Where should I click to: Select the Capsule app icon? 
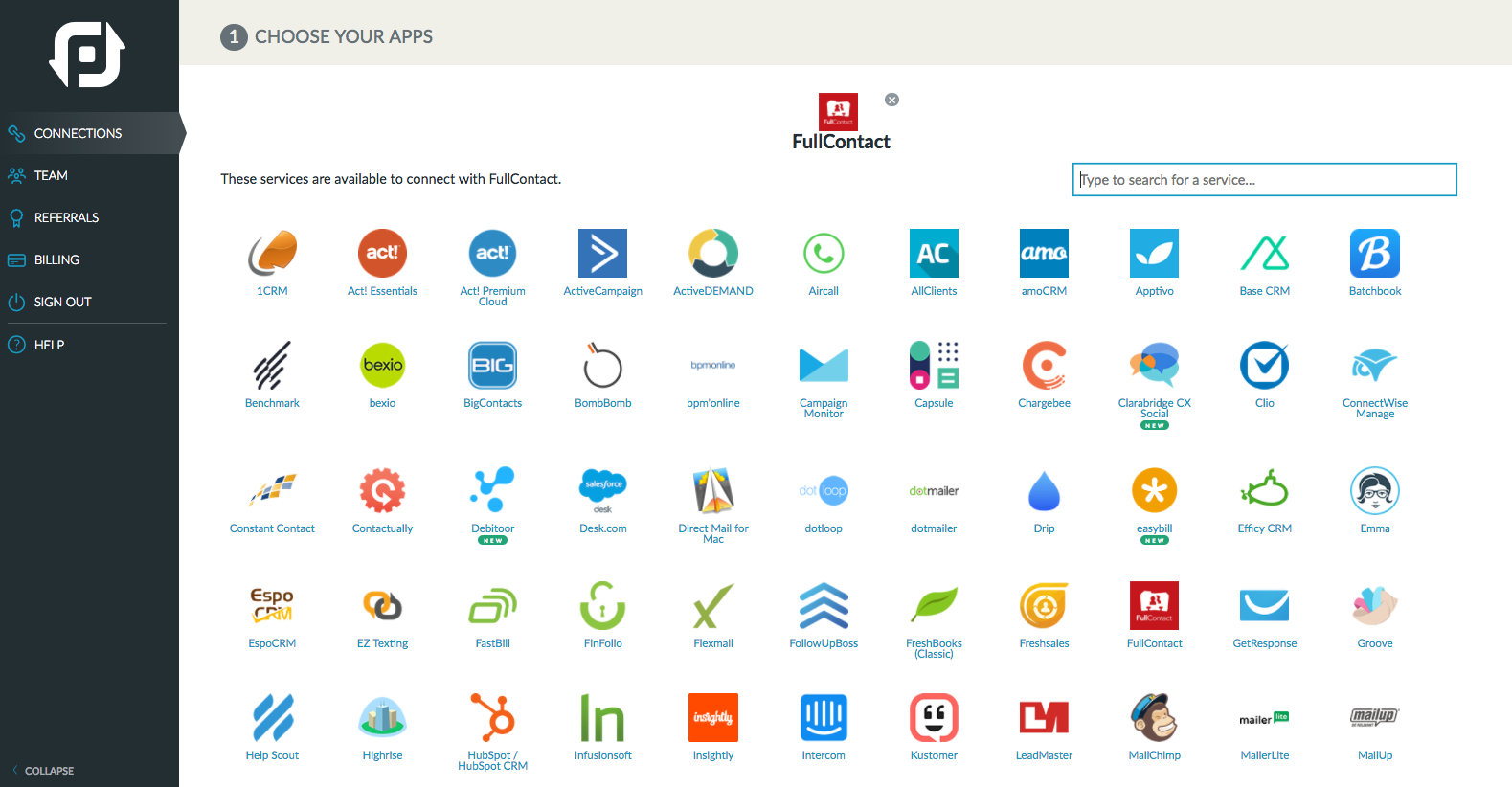(x=934, y=365)
